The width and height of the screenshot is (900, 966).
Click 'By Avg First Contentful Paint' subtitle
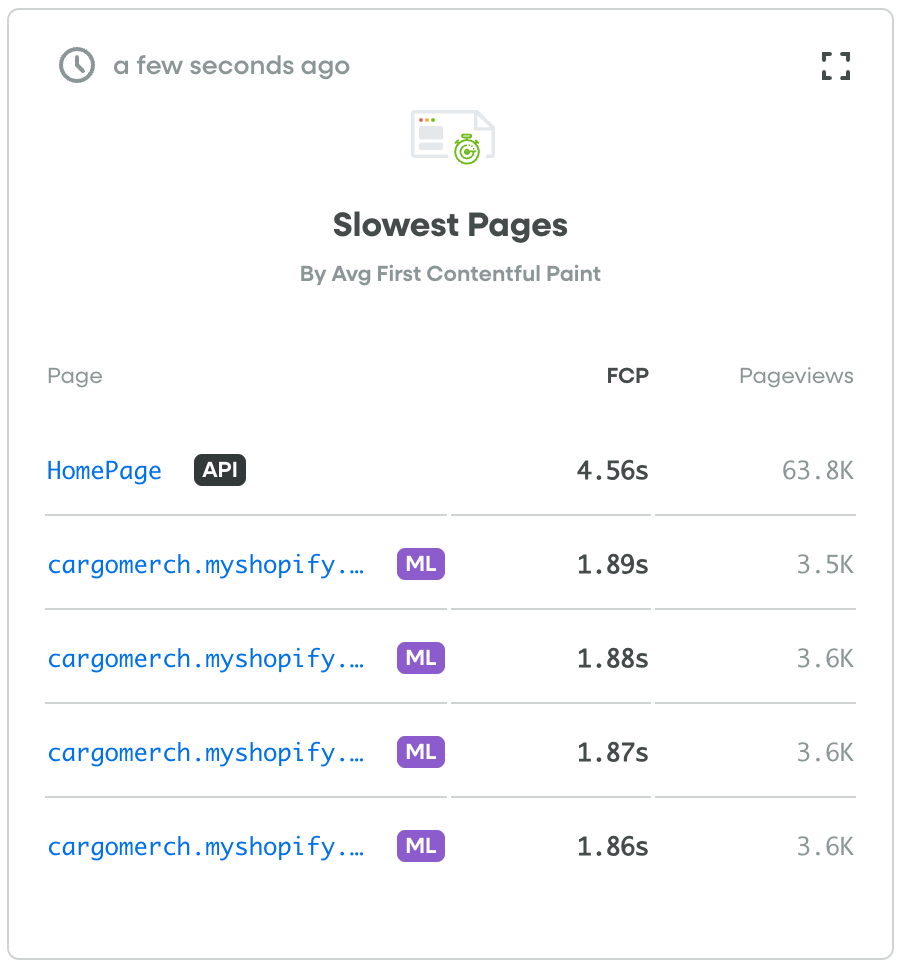pyautogui.click(x=450, y=274)
